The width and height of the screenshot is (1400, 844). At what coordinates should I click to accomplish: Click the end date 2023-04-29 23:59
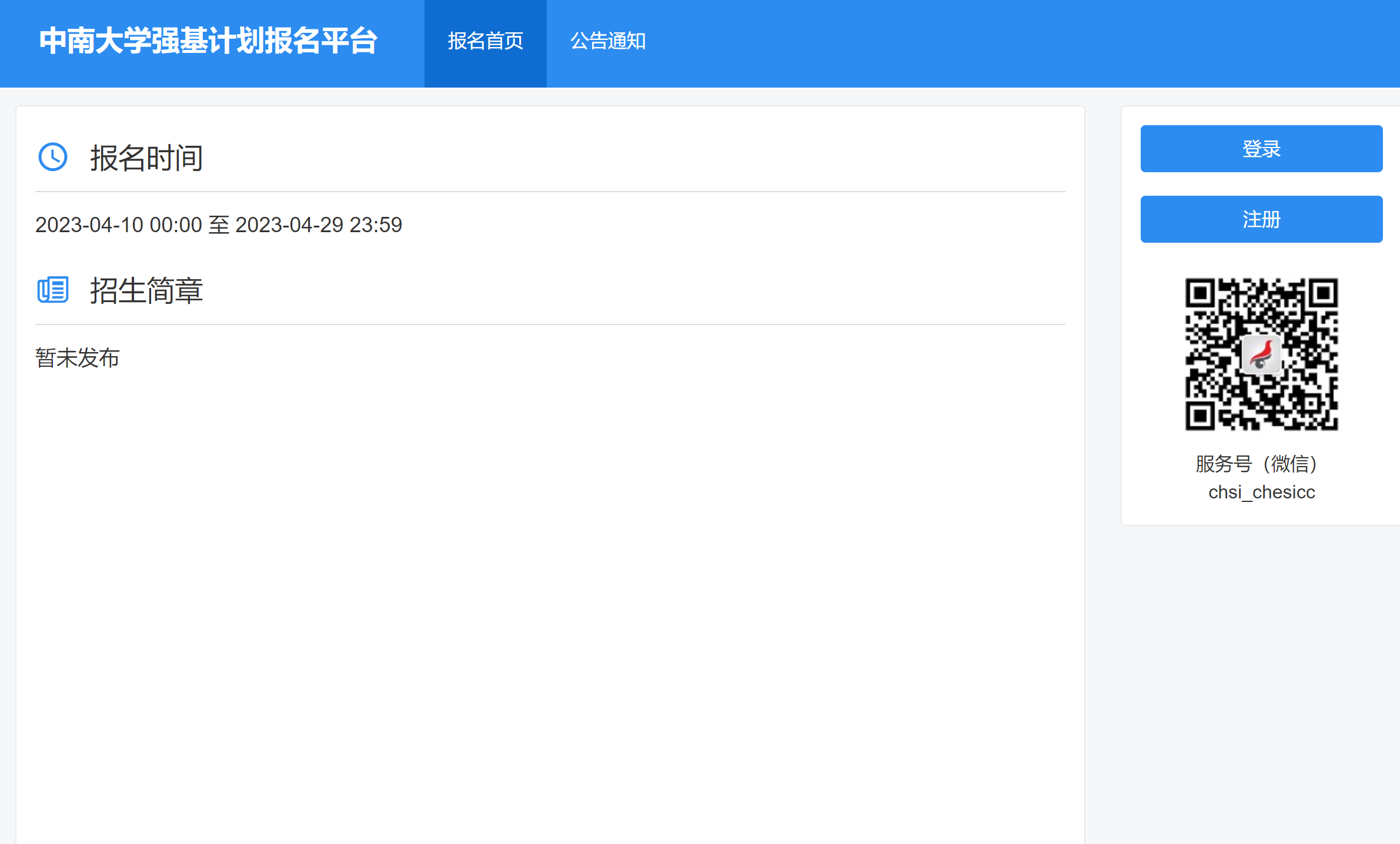tap(319, 225)
